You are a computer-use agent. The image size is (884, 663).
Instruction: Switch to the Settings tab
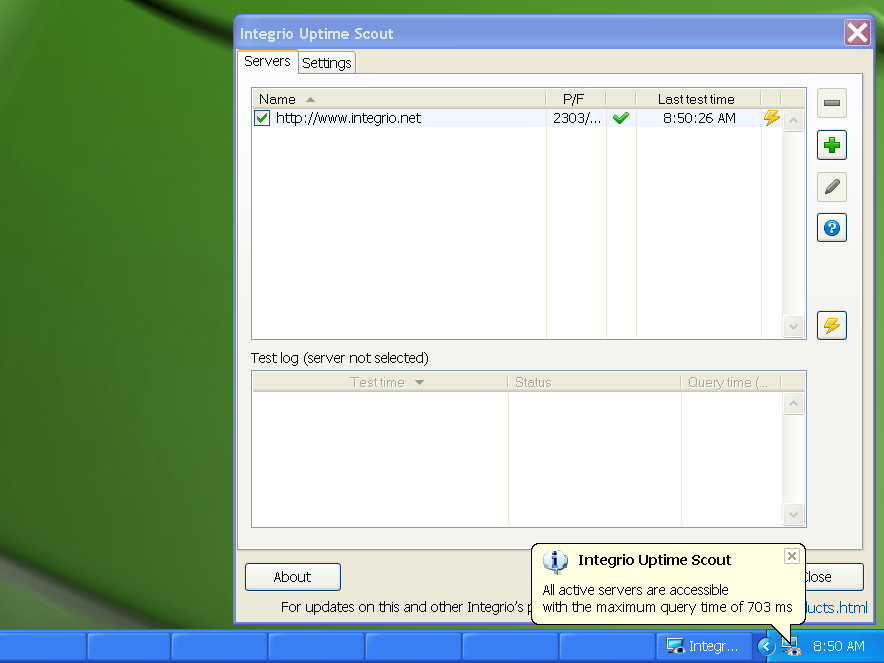(x=326, y=62)
